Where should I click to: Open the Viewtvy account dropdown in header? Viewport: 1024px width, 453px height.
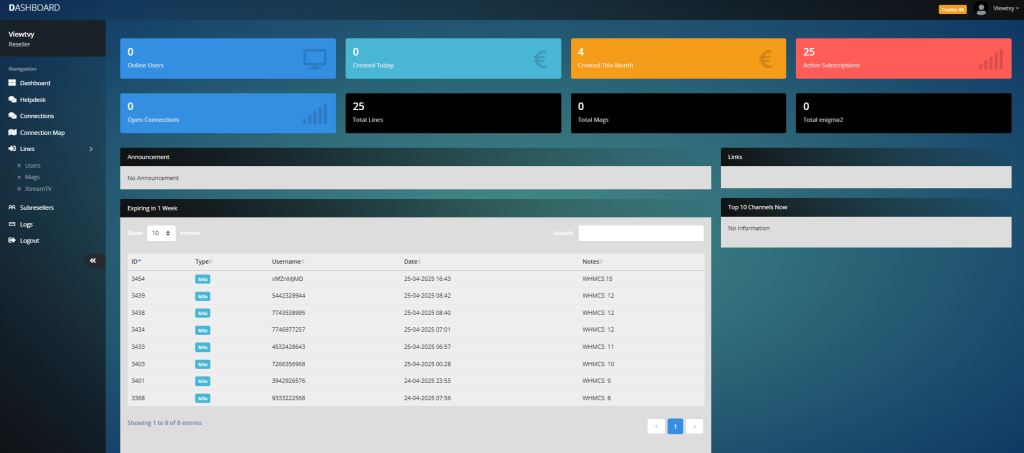coord(1005,8)
